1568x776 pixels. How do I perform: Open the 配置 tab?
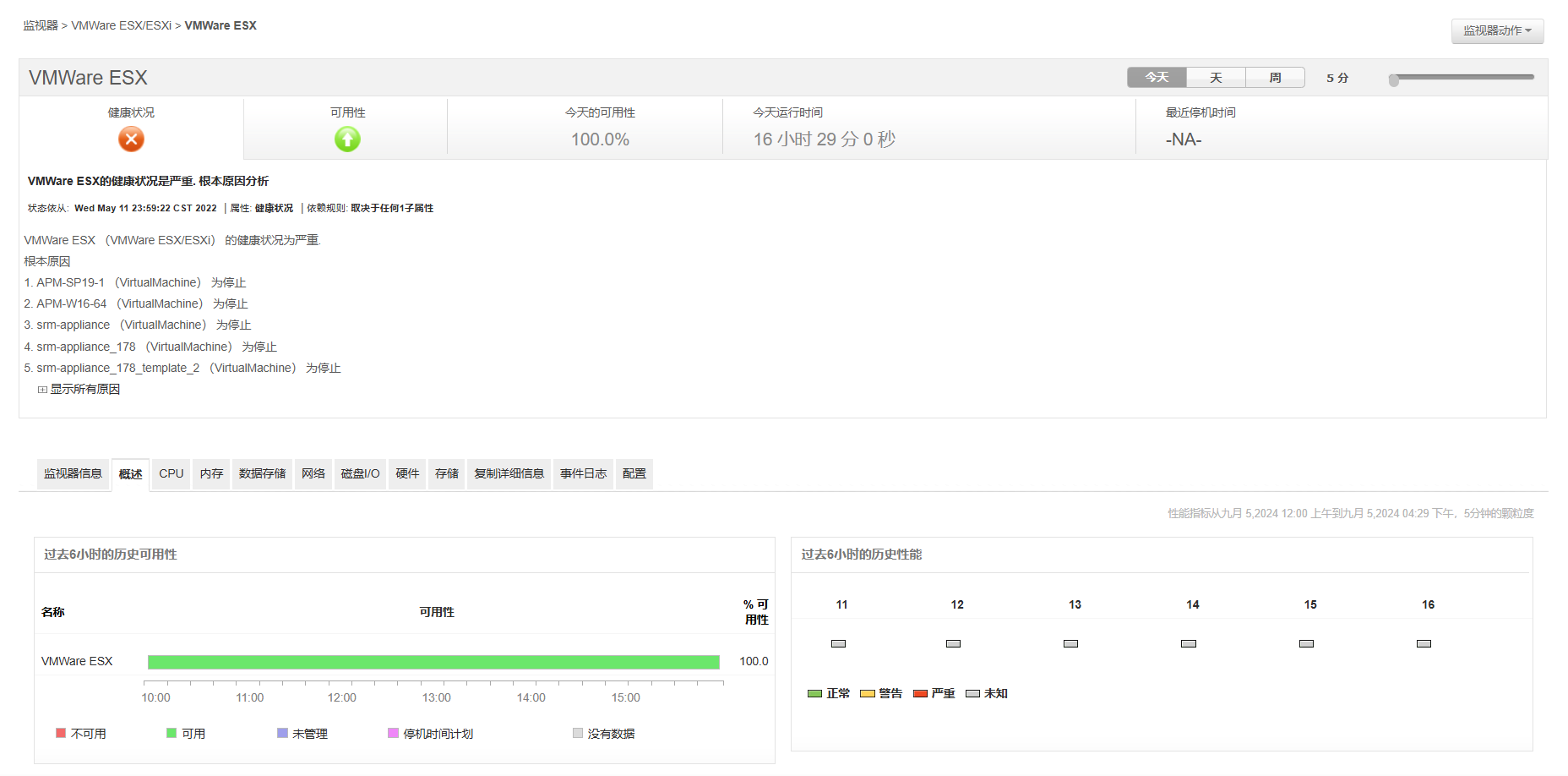[x=634, y=473]
